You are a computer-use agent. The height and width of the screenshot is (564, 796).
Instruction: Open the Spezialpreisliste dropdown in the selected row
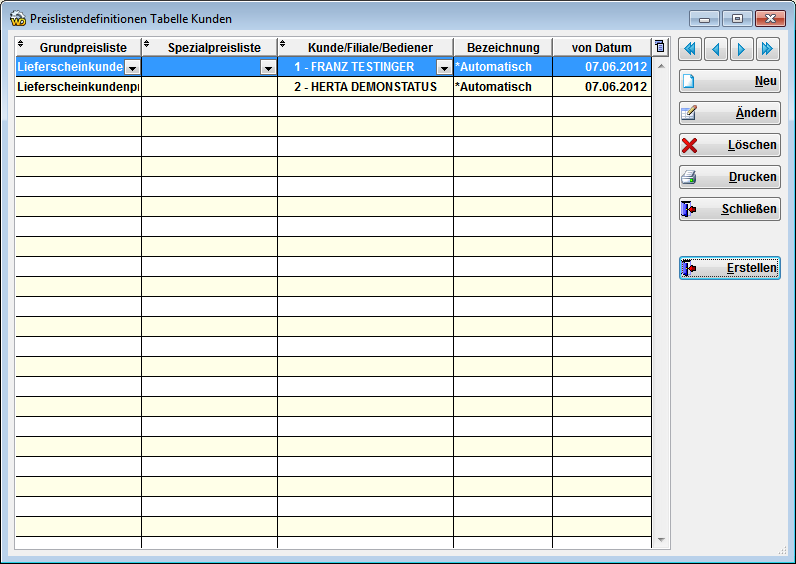(x=268, y=68)
